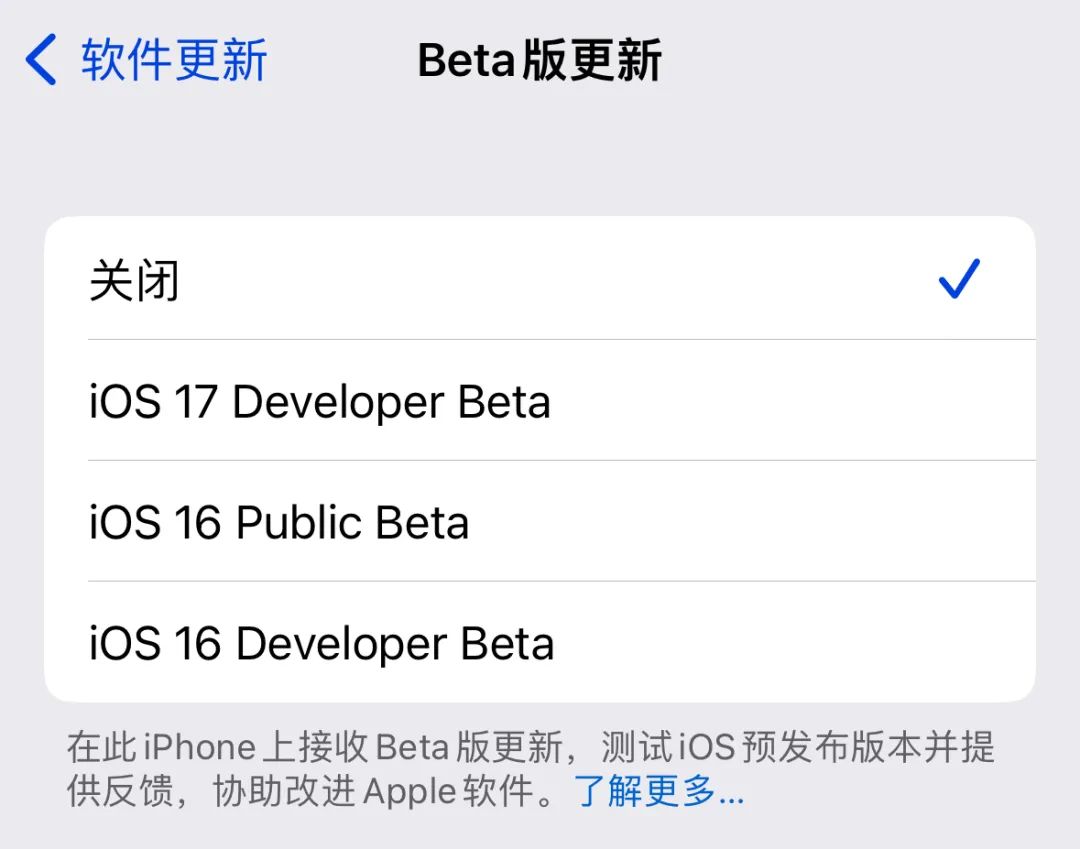Tap the word Beta in iOS 16 Developer row
Image resolution: width=1080 pixels, height=849 pixels.
pyautogui.click(x=508, y=643)
